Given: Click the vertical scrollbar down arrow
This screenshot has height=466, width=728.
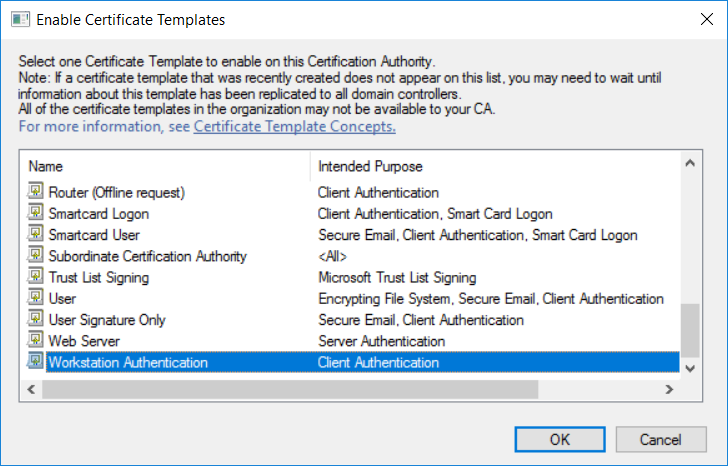Looking at the screenshot, I should [690, 369].
